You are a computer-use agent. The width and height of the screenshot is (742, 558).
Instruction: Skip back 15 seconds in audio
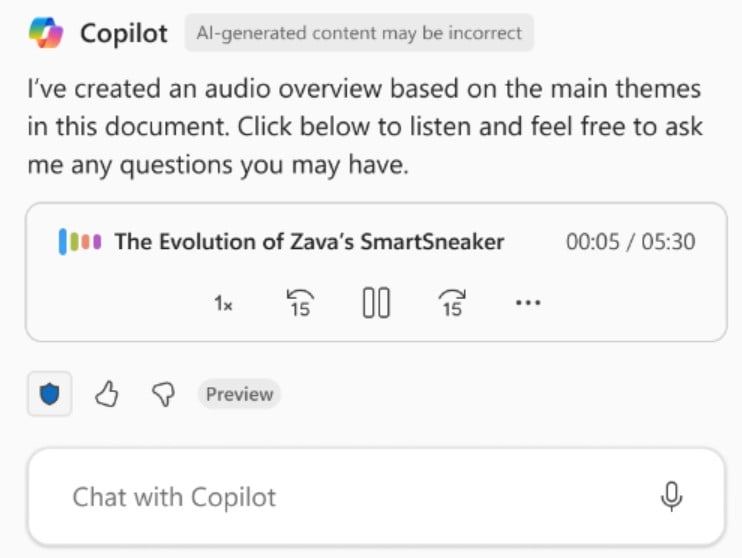click(300, 302)
